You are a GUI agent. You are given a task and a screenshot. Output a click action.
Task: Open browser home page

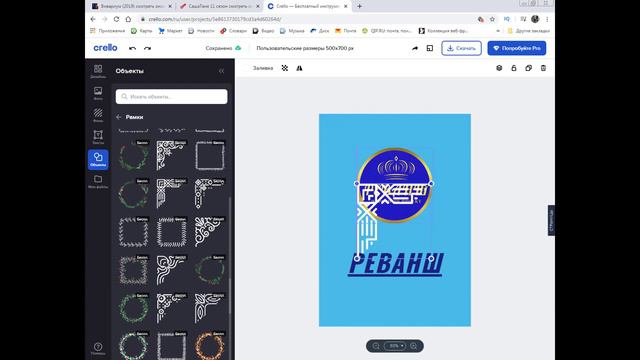coord(128,19)
